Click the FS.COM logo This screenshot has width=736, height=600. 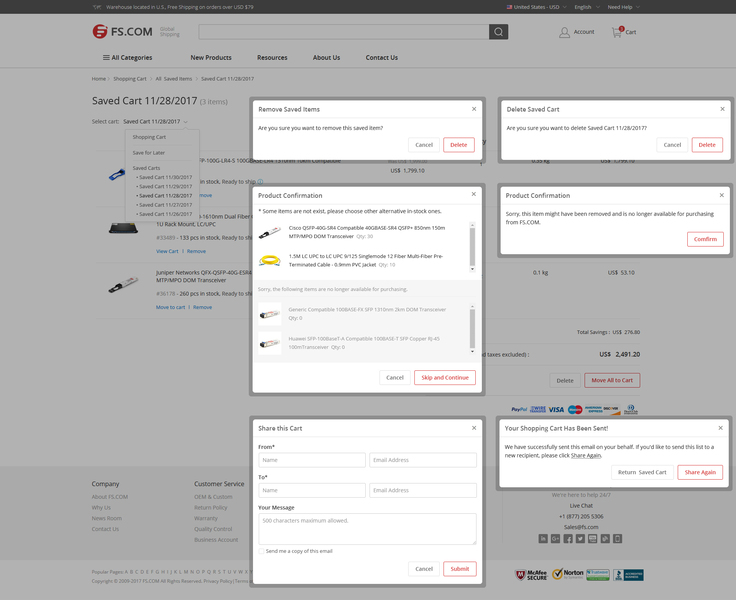123,31
